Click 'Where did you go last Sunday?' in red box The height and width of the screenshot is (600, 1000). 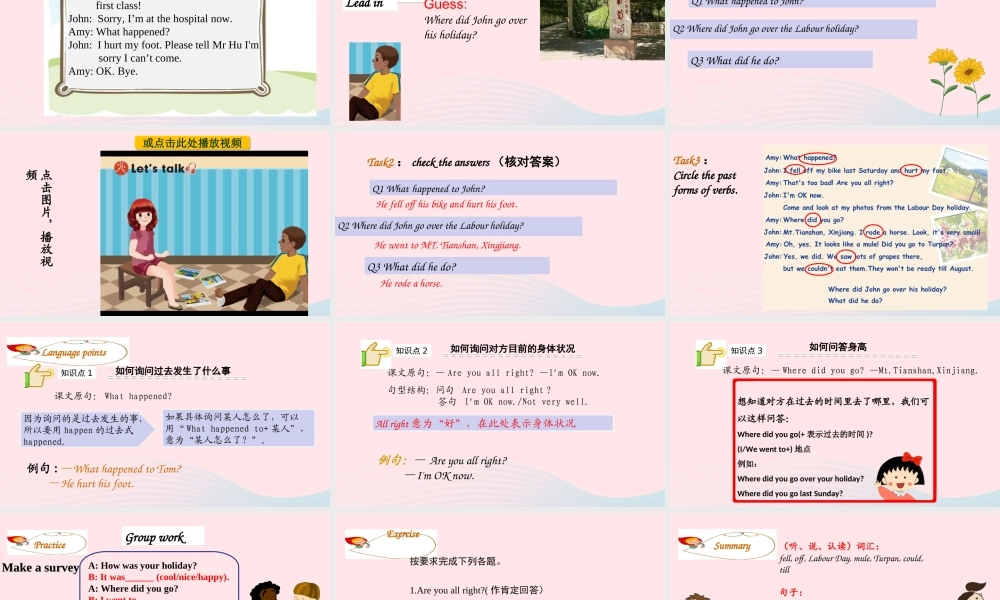point(790,493)
